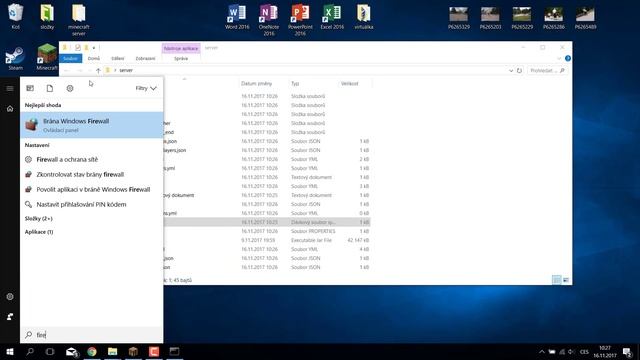Change the CES keyboard language indicator

(x=584, y=352)
